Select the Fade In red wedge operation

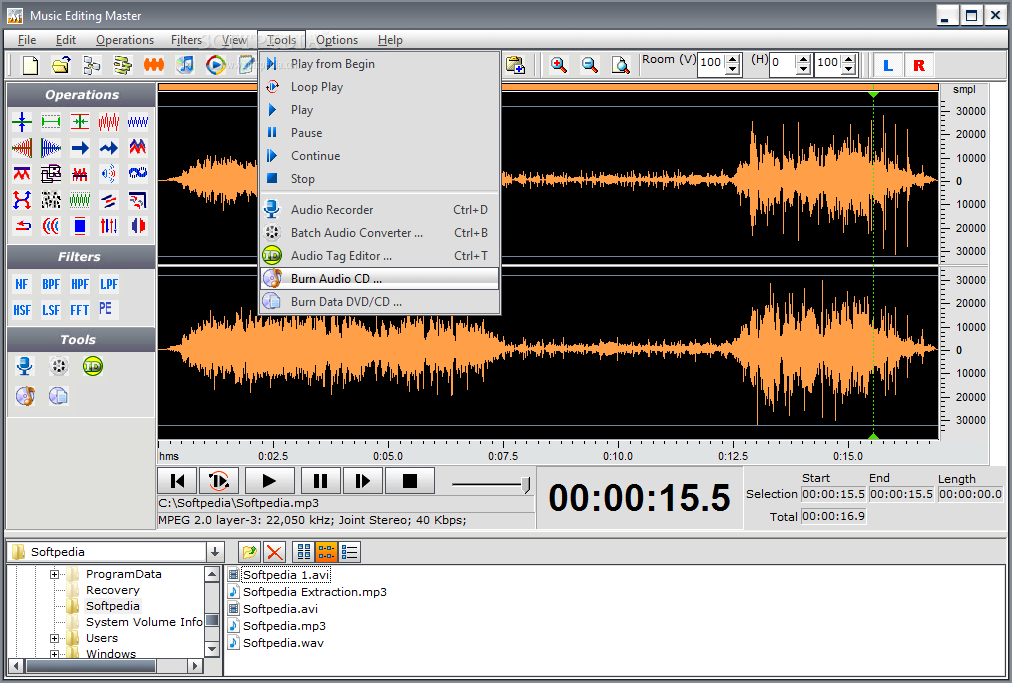(22, 148)
